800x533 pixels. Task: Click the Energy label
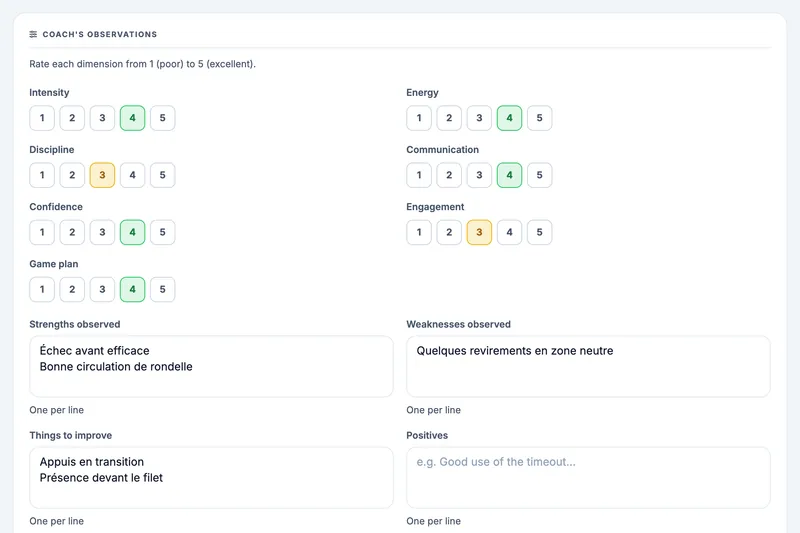(x=422, y=93)
